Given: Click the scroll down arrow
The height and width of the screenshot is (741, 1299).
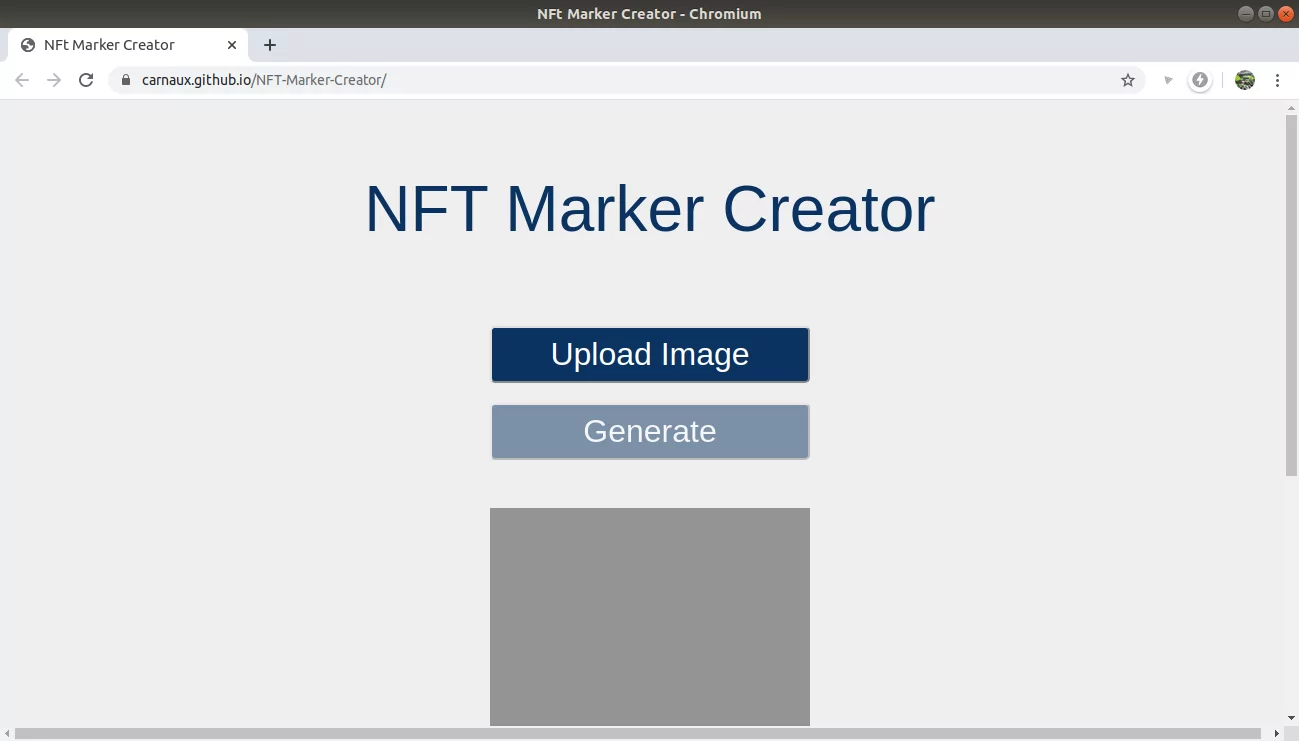Looking at the screenshot, I should tap(1291, 718).
